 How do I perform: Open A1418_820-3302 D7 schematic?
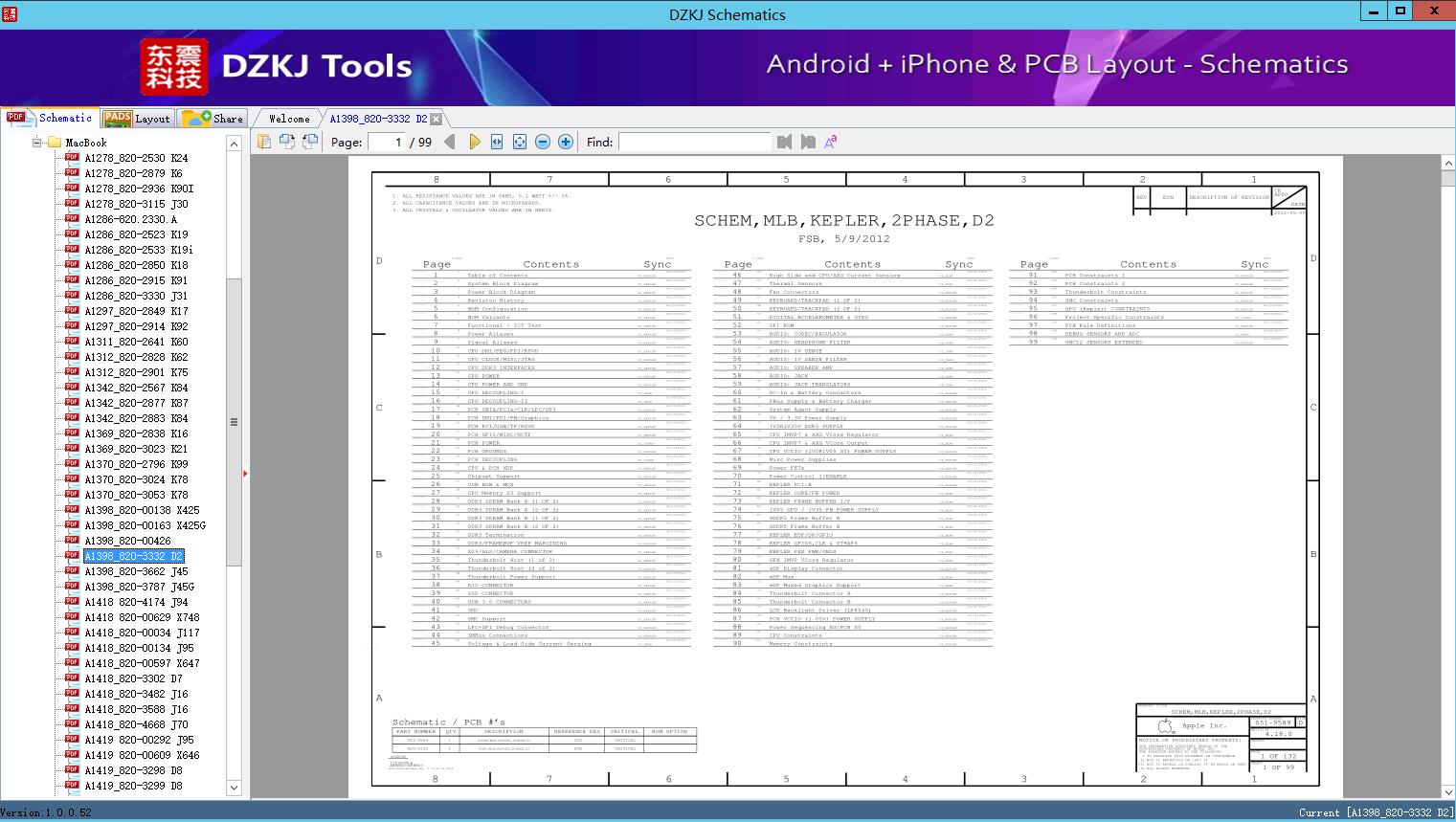pyautogui.click(x=133, y=678)
